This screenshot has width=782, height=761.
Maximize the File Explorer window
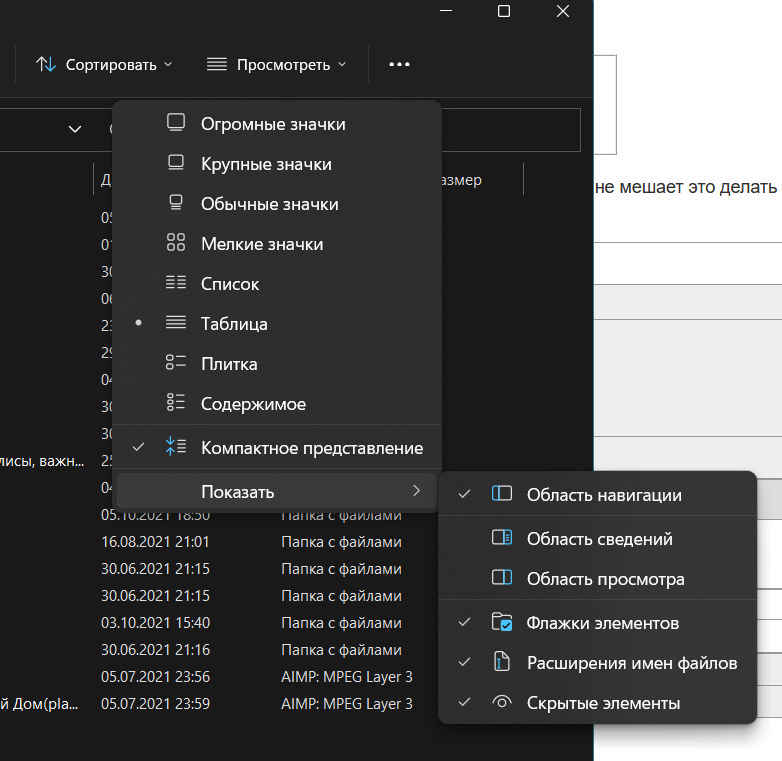504,11
